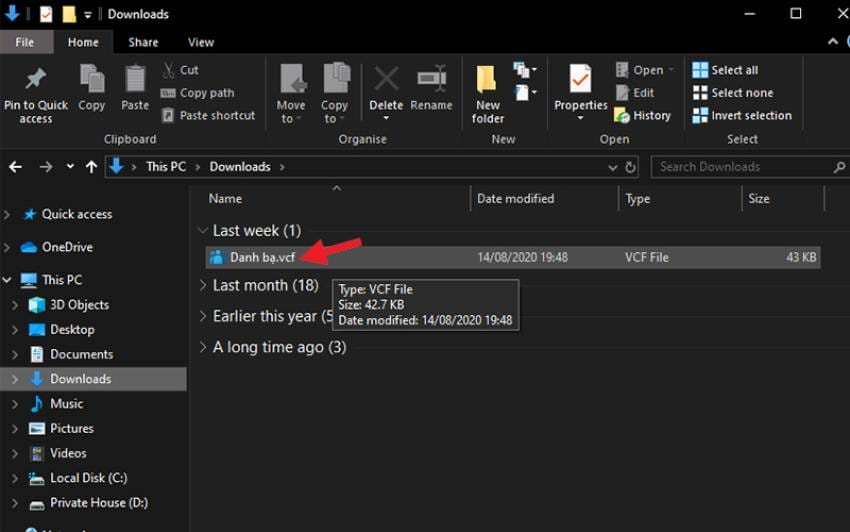Image resolution: width=850 pixels, height=532 pixels.
Task: Open the File menu tab
Action: click(25, 42)
